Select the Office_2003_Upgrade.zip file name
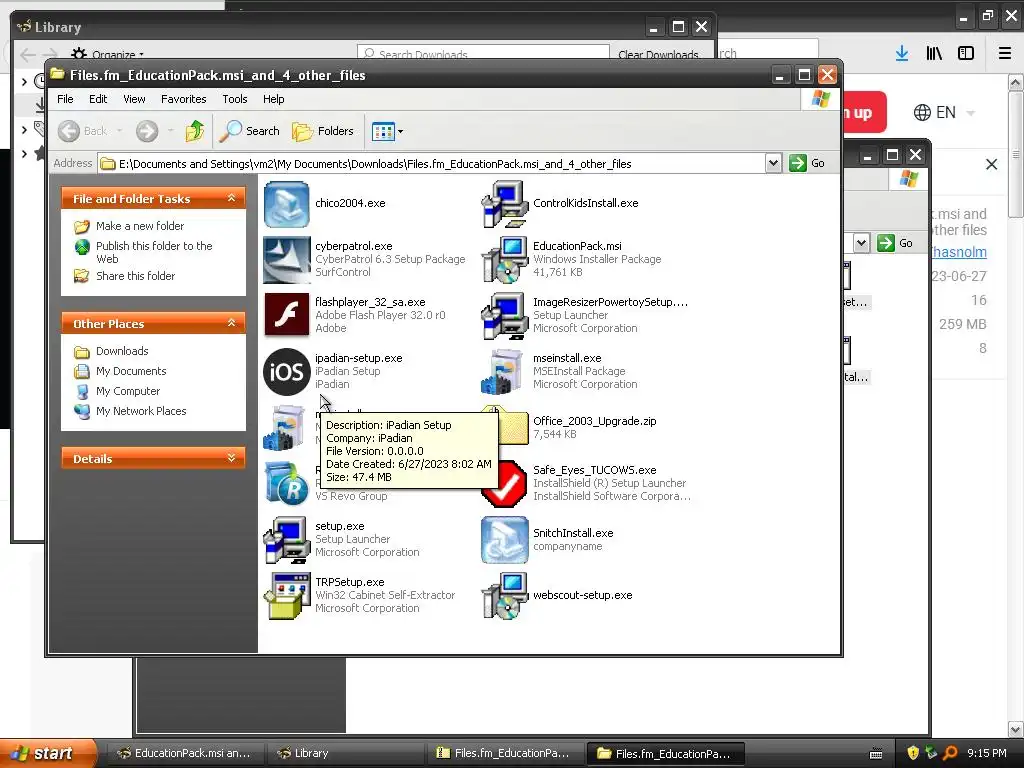The image size is (1024, 768). [x=594, y=421]
